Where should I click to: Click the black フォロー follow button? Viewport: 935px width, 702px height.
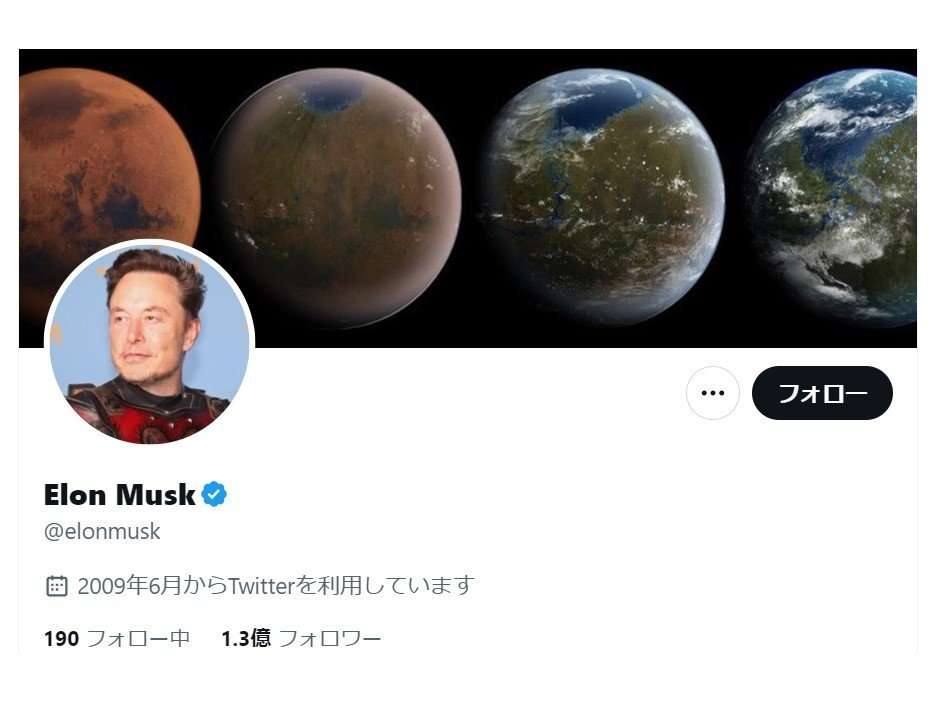(822, 393)
